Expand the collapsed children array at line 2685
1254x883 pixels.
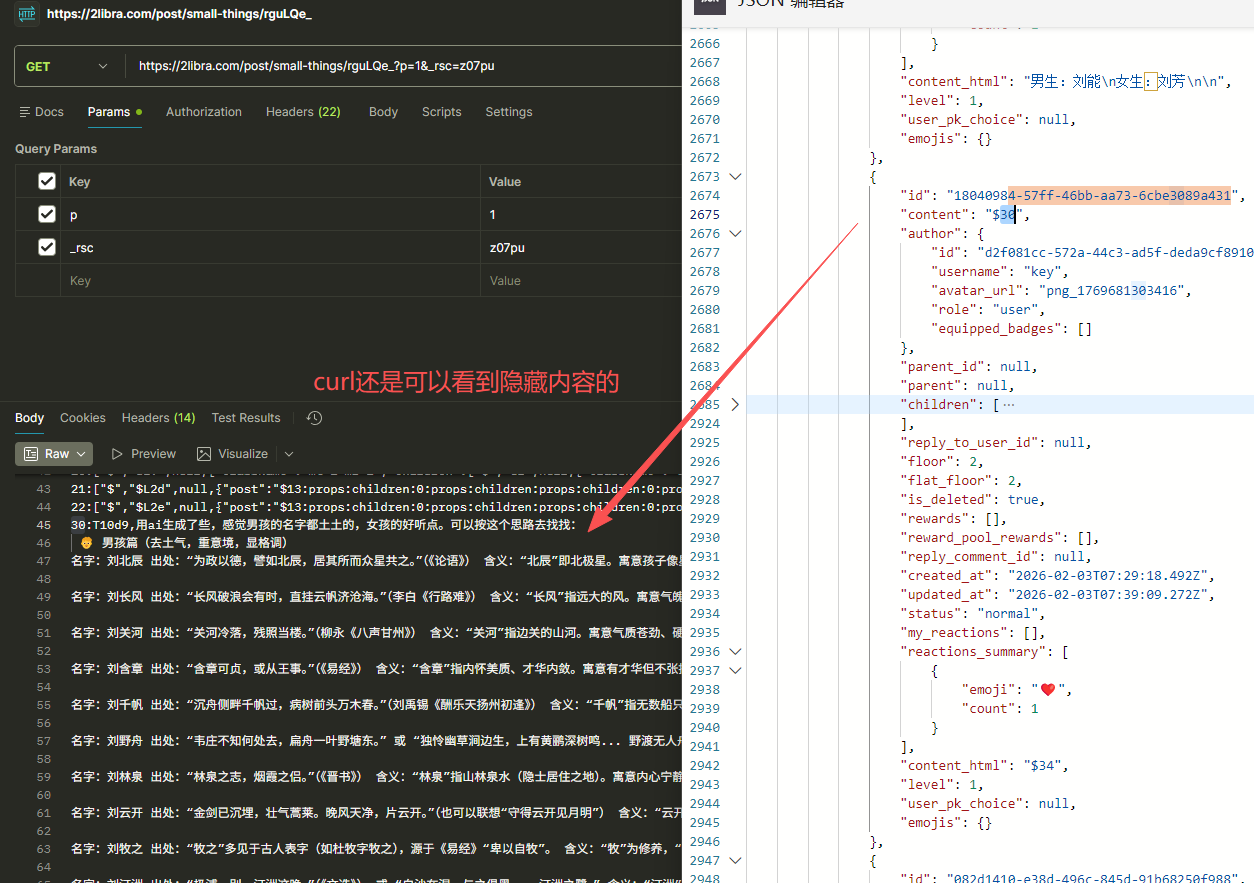click(x=736, y=405)
